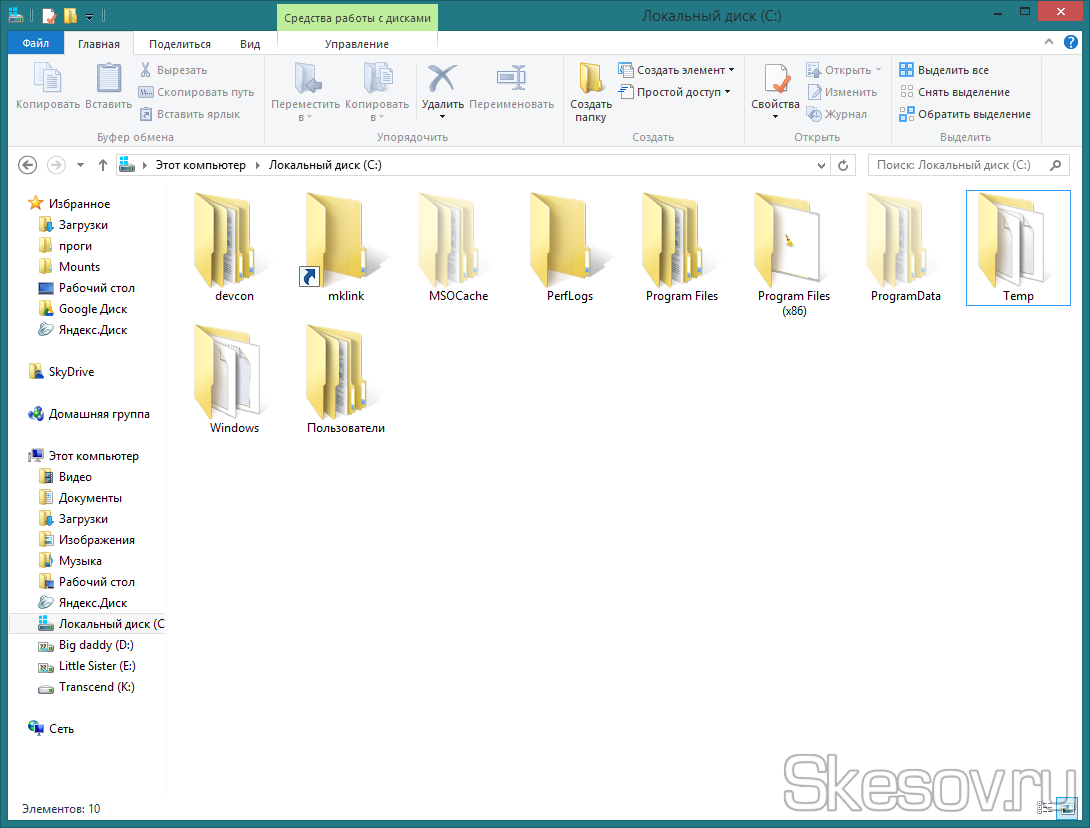This screenshot has height=828, width=1090.
Task: Switch to the Share ribbon tab
Action: coord(180,44)
